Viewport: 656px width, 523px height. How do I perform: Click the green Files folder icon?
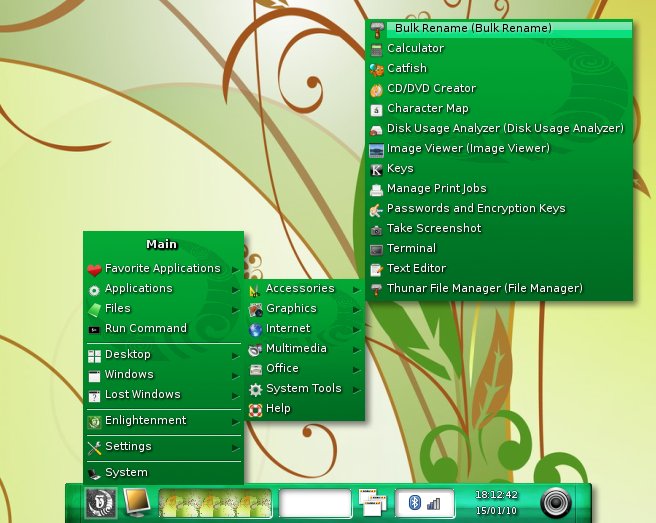pyautogui.click(x=95, y=310)
